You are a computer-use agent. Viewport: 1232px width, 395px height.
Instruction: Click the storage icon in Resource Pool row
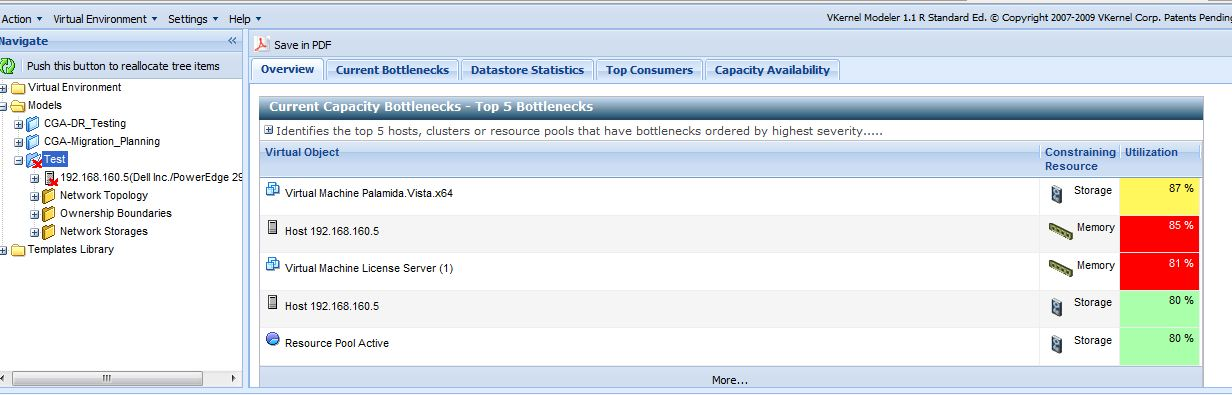[1057, 344]
